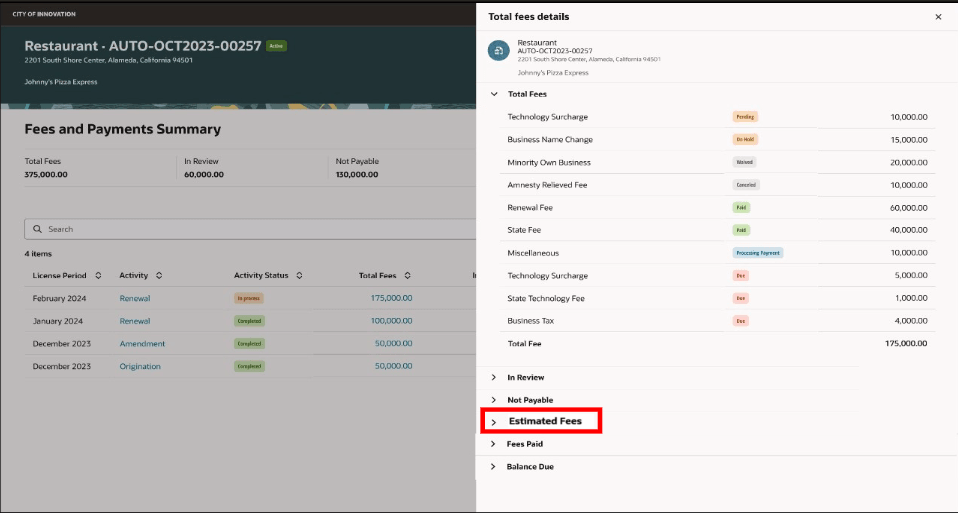Collapse the Total Fees section
The width and height of the screenshot is (958, 513).
coord(494,94)
